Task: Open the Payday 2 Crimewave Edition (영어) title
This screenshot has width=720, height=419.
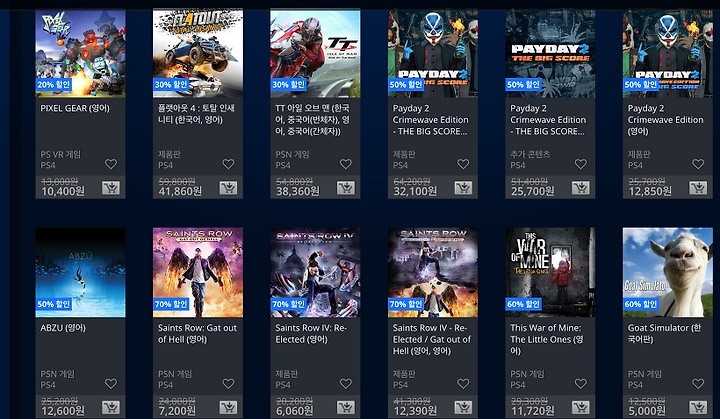Action: [665, 120]
